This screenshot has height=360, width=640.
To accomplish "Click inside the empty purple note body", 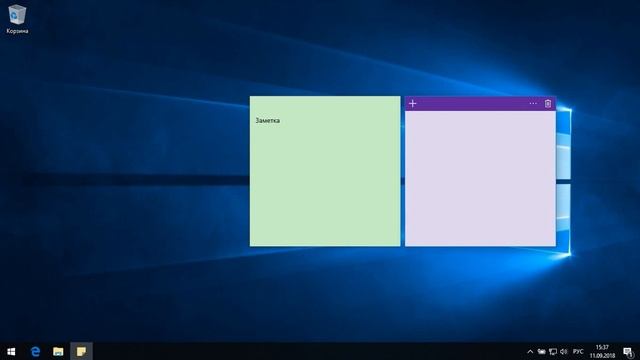I will coord(480,178).
